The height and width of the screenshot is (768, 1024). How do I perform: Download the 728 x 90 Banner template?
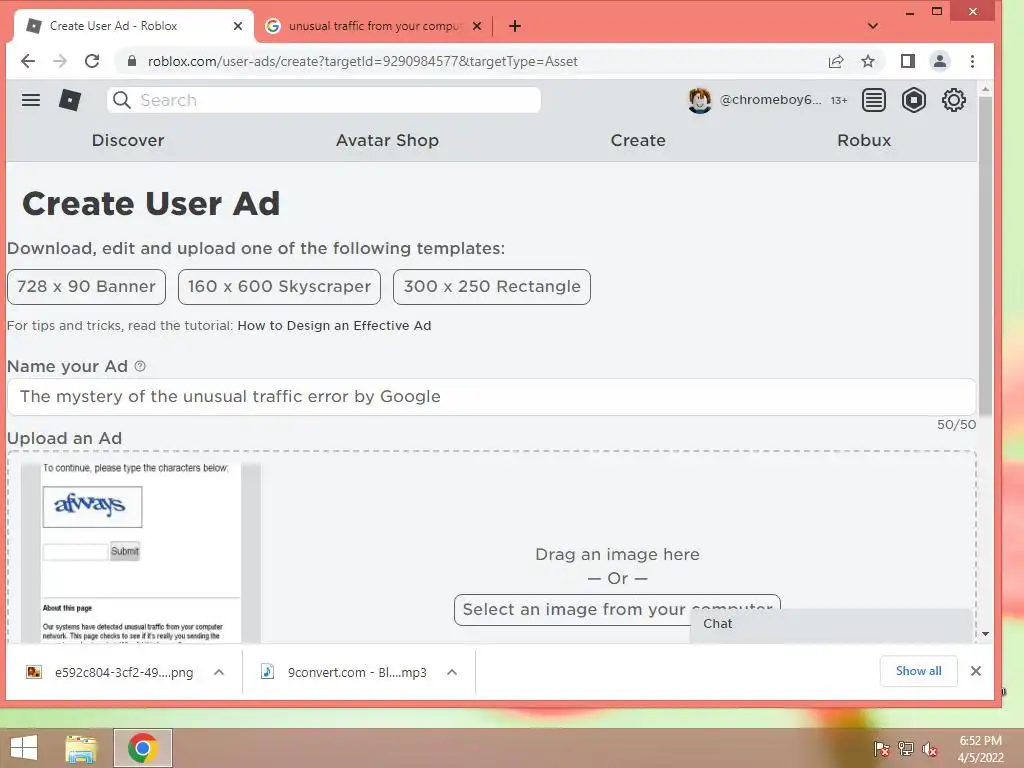point(86,287)
